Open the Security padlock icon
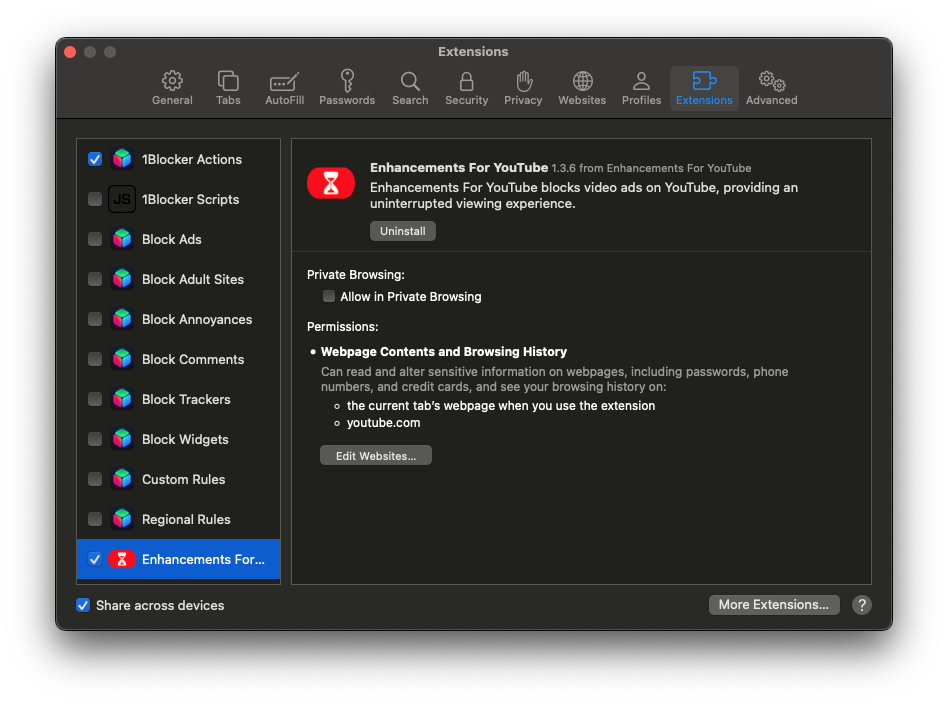This screenshot has height=704, width=948. click(x=466, y=81)
